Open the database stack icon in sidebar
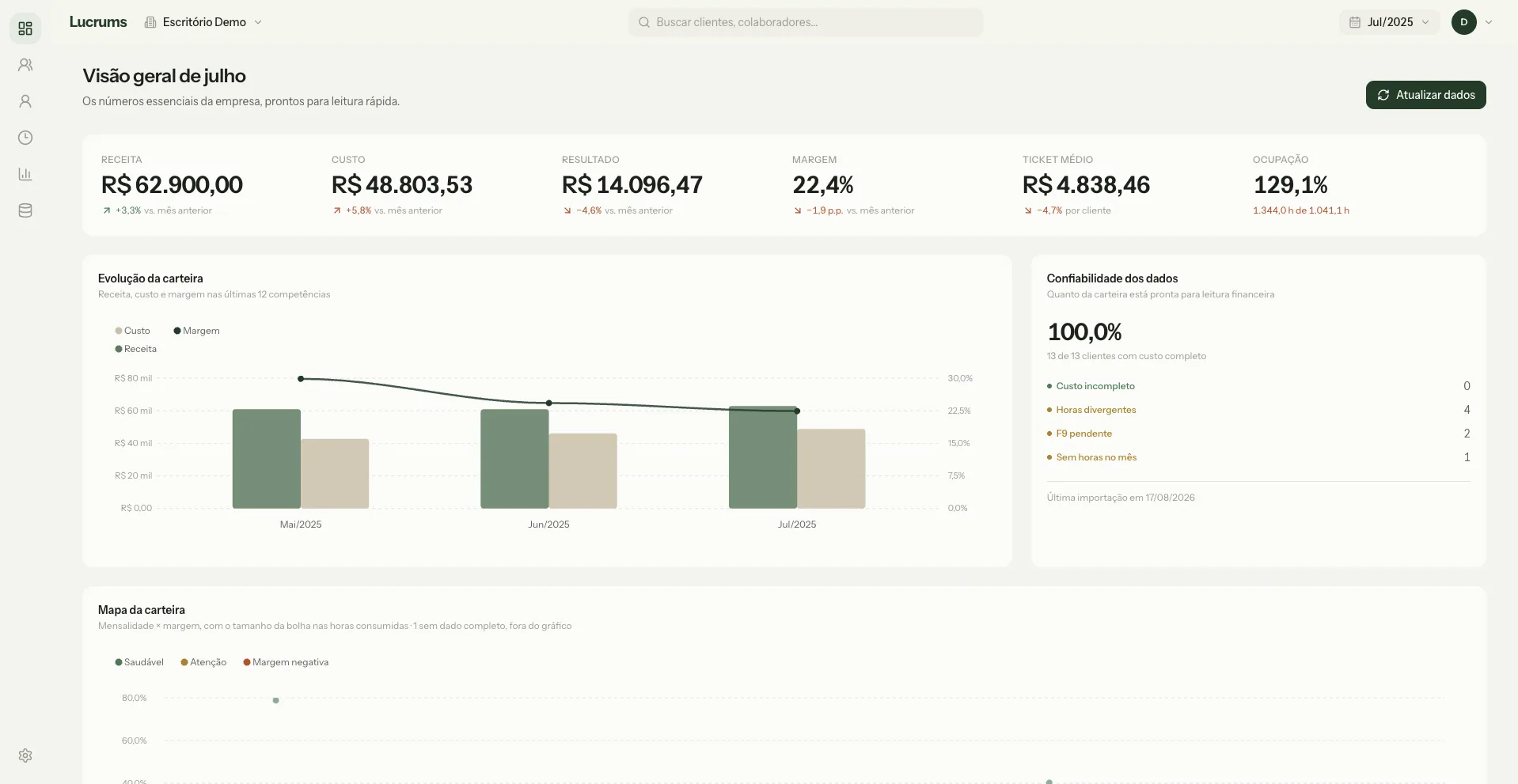Image resolution: width=1518 pixels, height=784 pixels. tap(25, 210)
